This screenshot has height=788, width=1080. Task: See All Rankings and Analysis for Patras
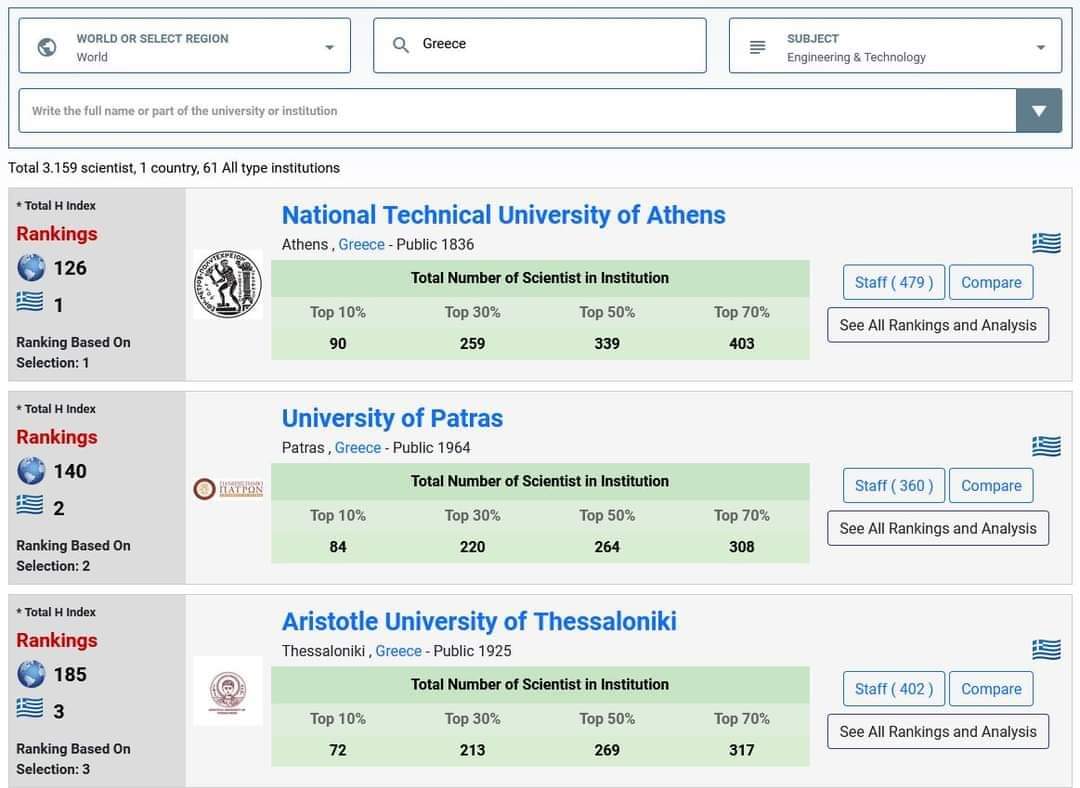938,528
